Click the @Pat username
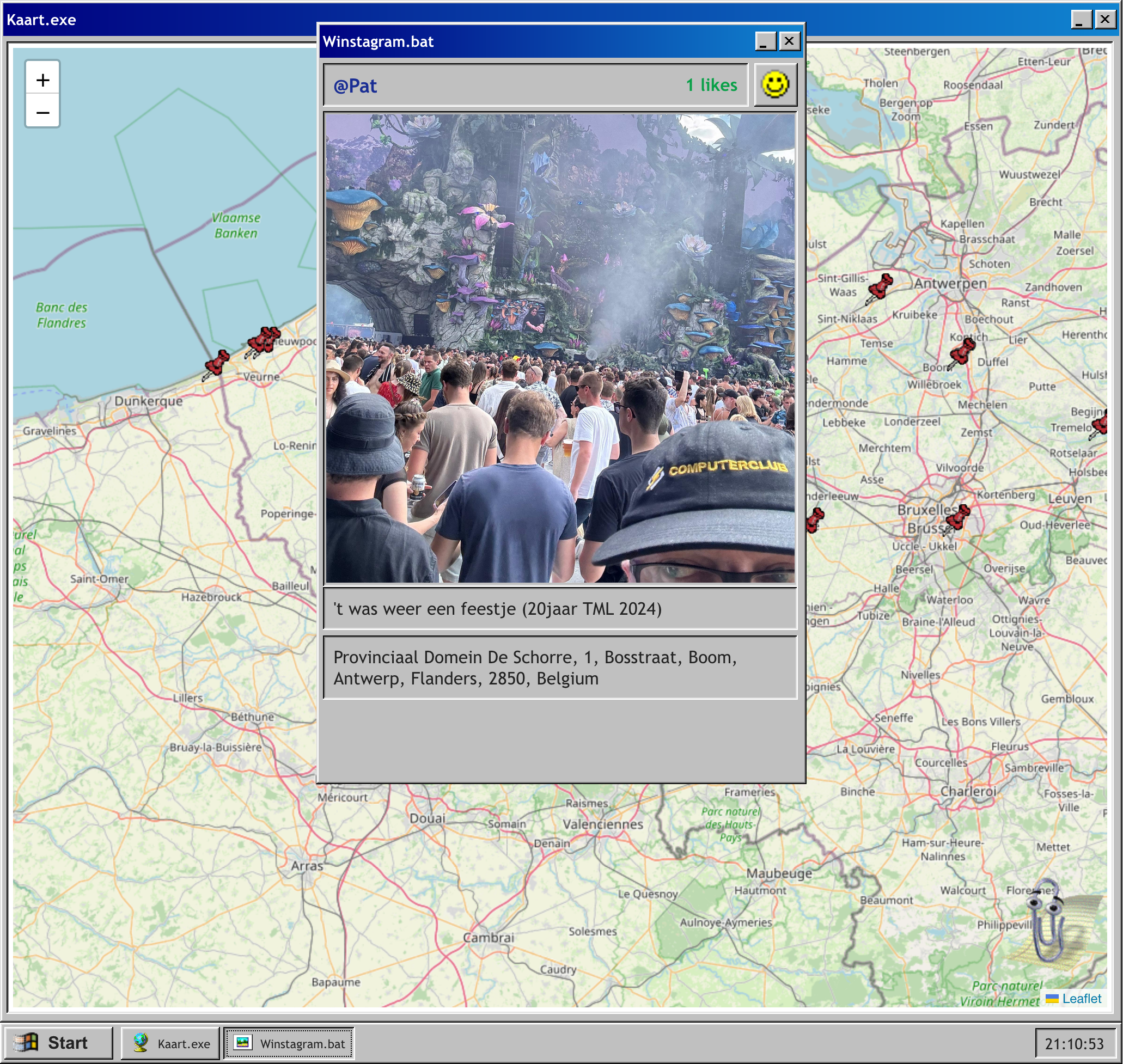 [355, 85]
